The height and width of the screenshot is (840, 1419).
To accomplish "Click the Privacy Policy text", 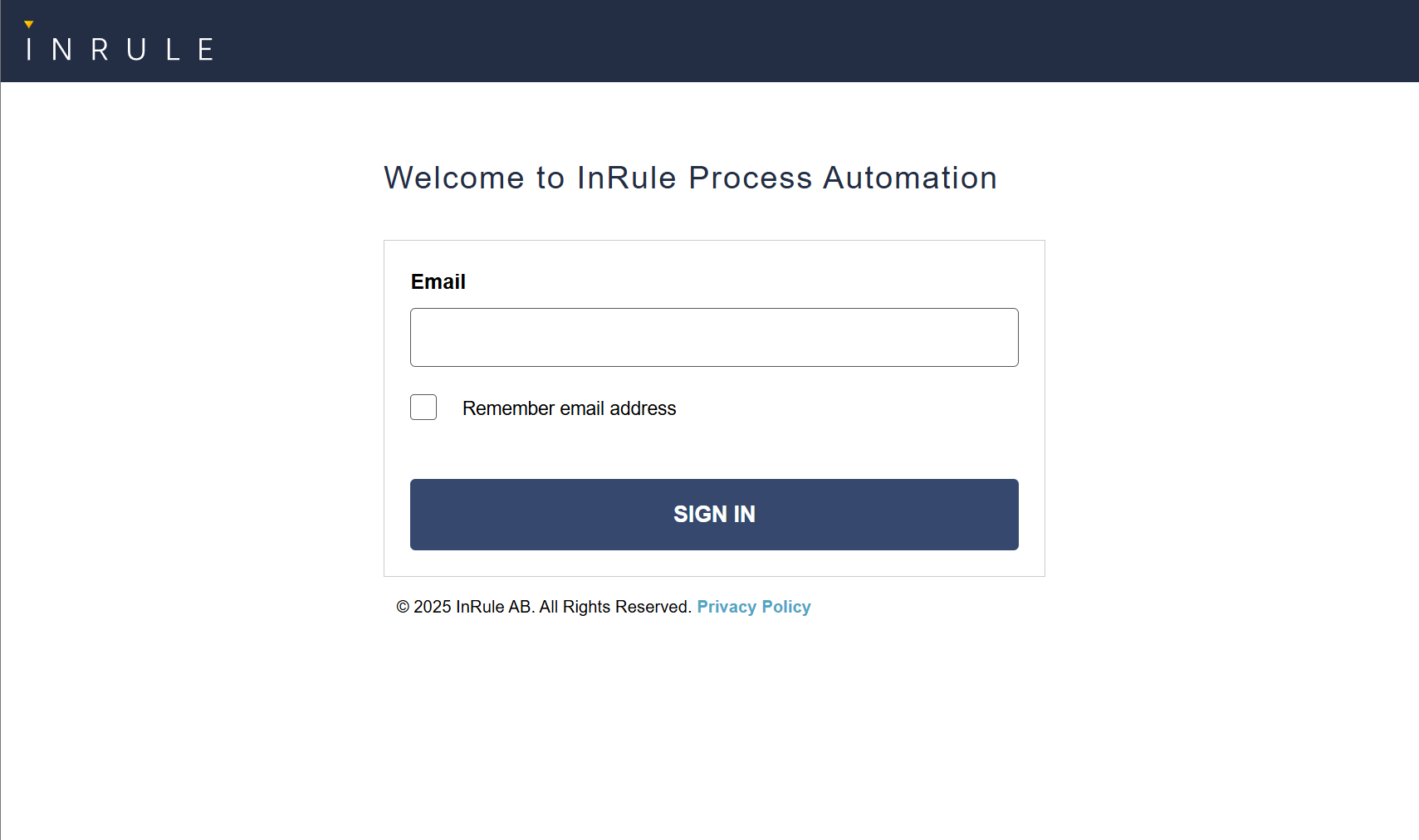I will pyautogui.click(x=754, y=607).
